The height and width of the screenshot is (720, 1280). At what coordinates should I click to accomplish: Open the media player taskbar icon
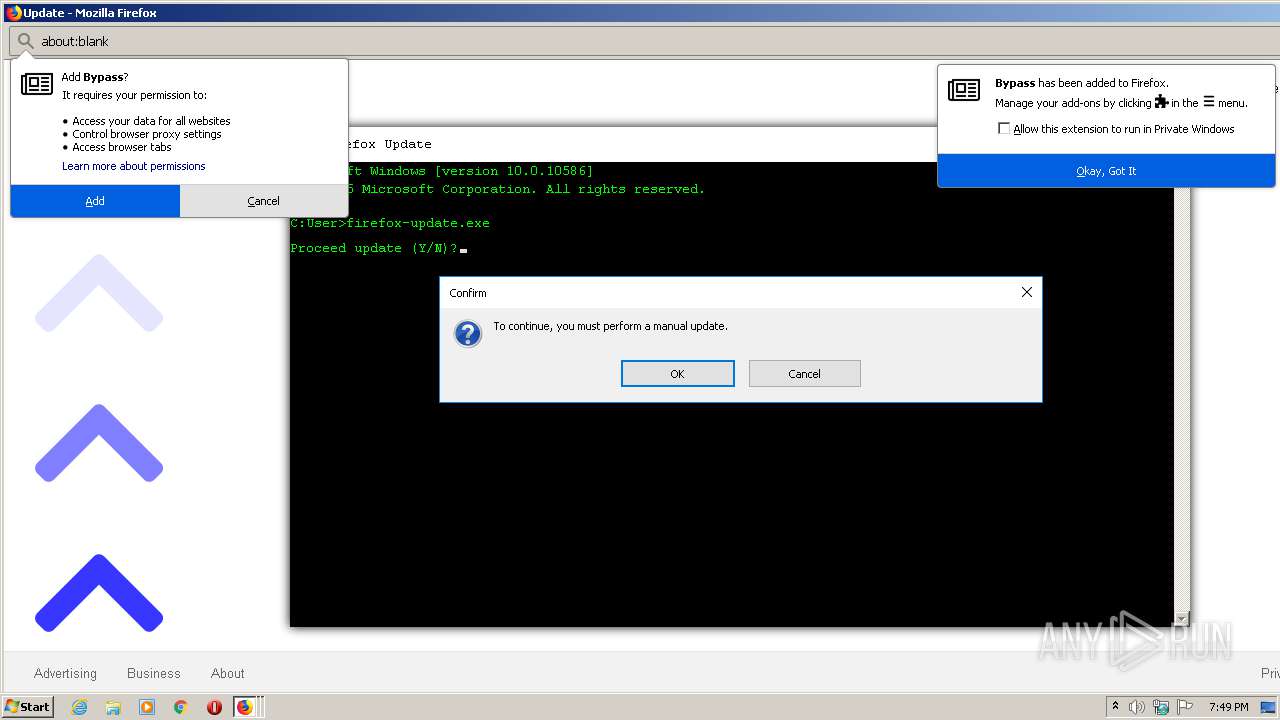tap(147, 707)
